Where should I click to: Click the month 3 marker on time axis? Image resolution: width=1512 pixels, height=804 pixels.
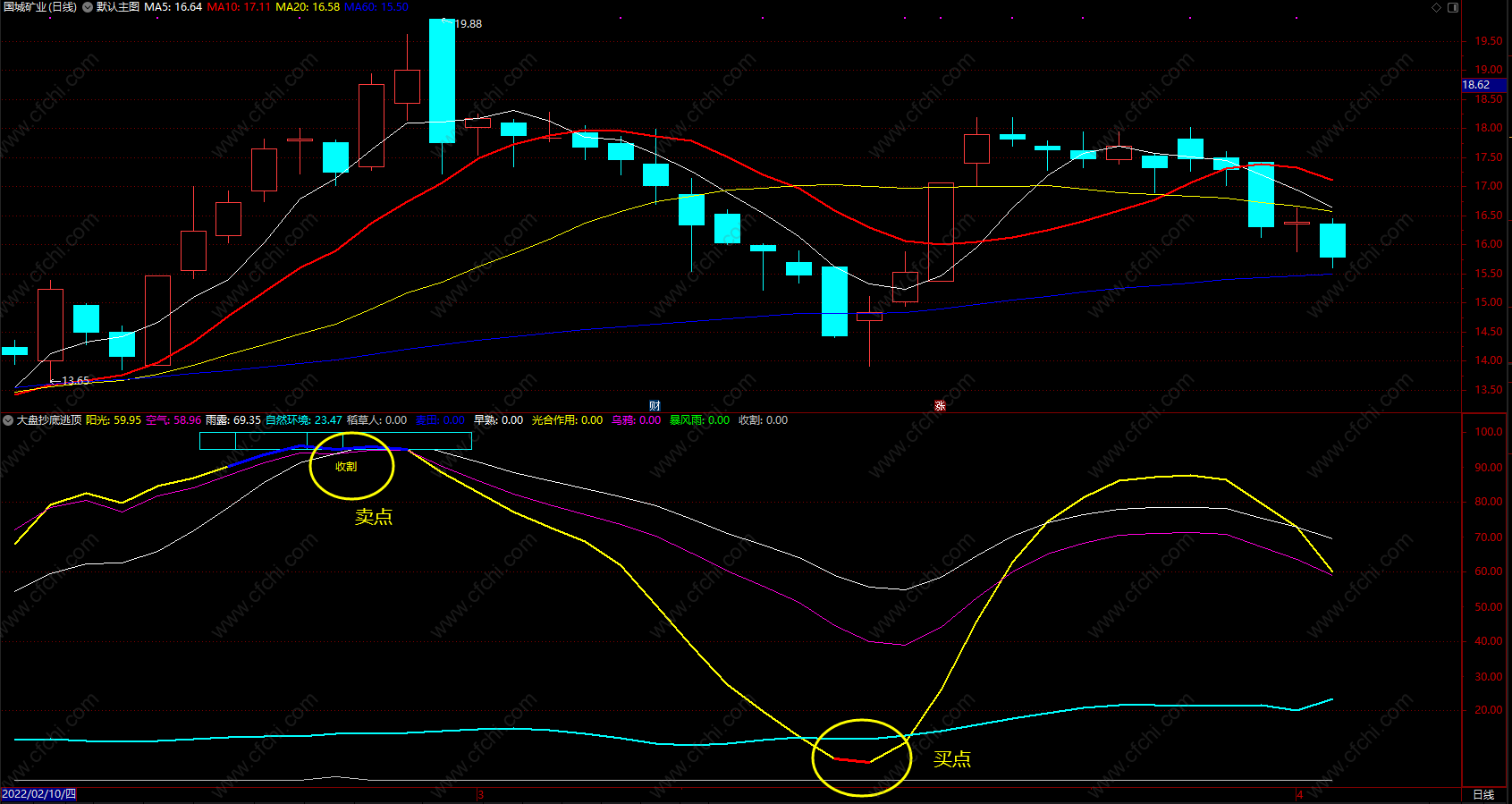coord(480,794)
